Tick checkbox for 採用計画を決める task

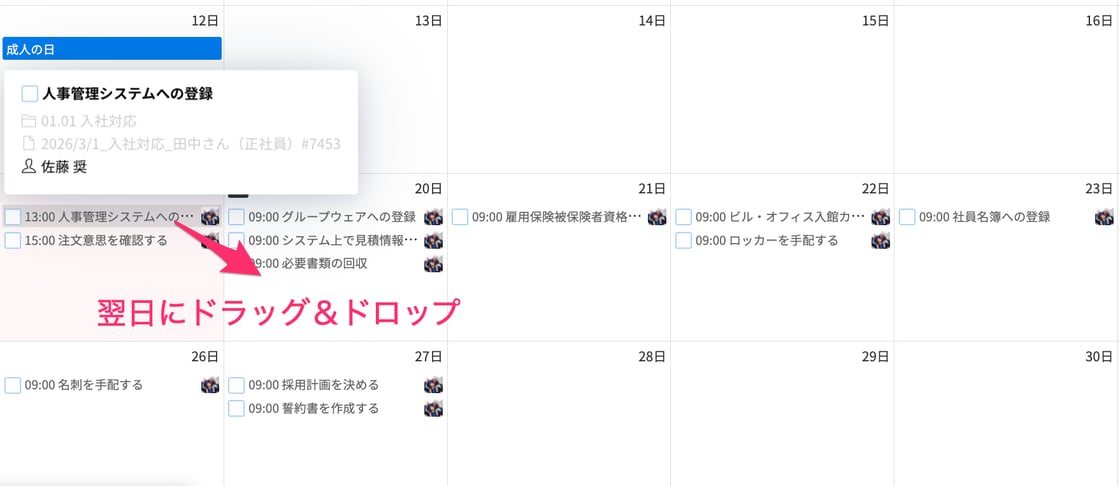click(x=236, y=385)
